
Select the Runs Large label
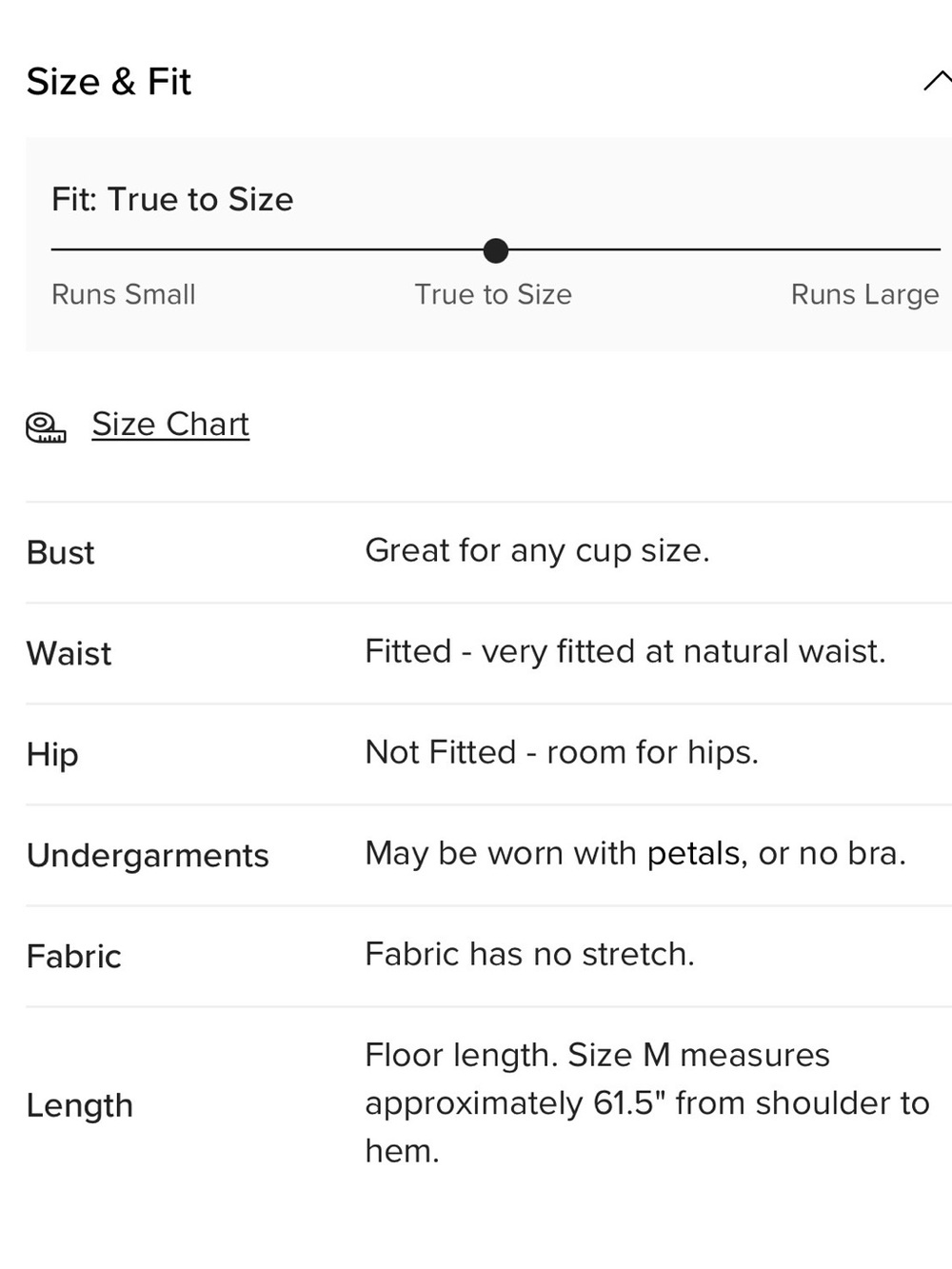[864, 295]
